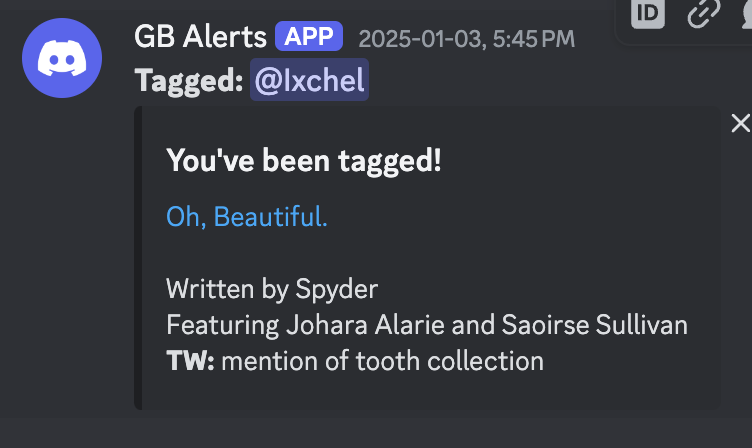Open the @Ixchel mention profile
Viewport: 752px width, 448px height.
(309, 82)
